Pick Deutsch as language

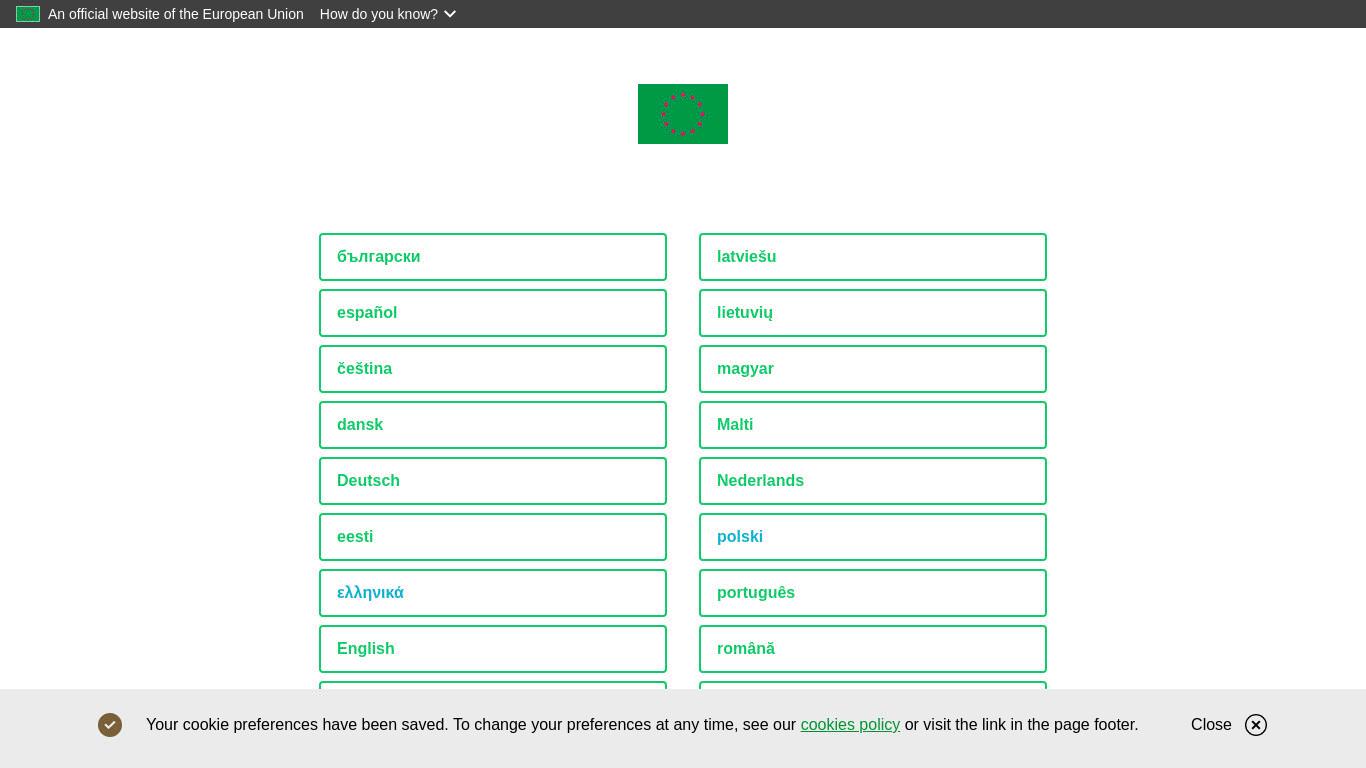pos(493,481)
